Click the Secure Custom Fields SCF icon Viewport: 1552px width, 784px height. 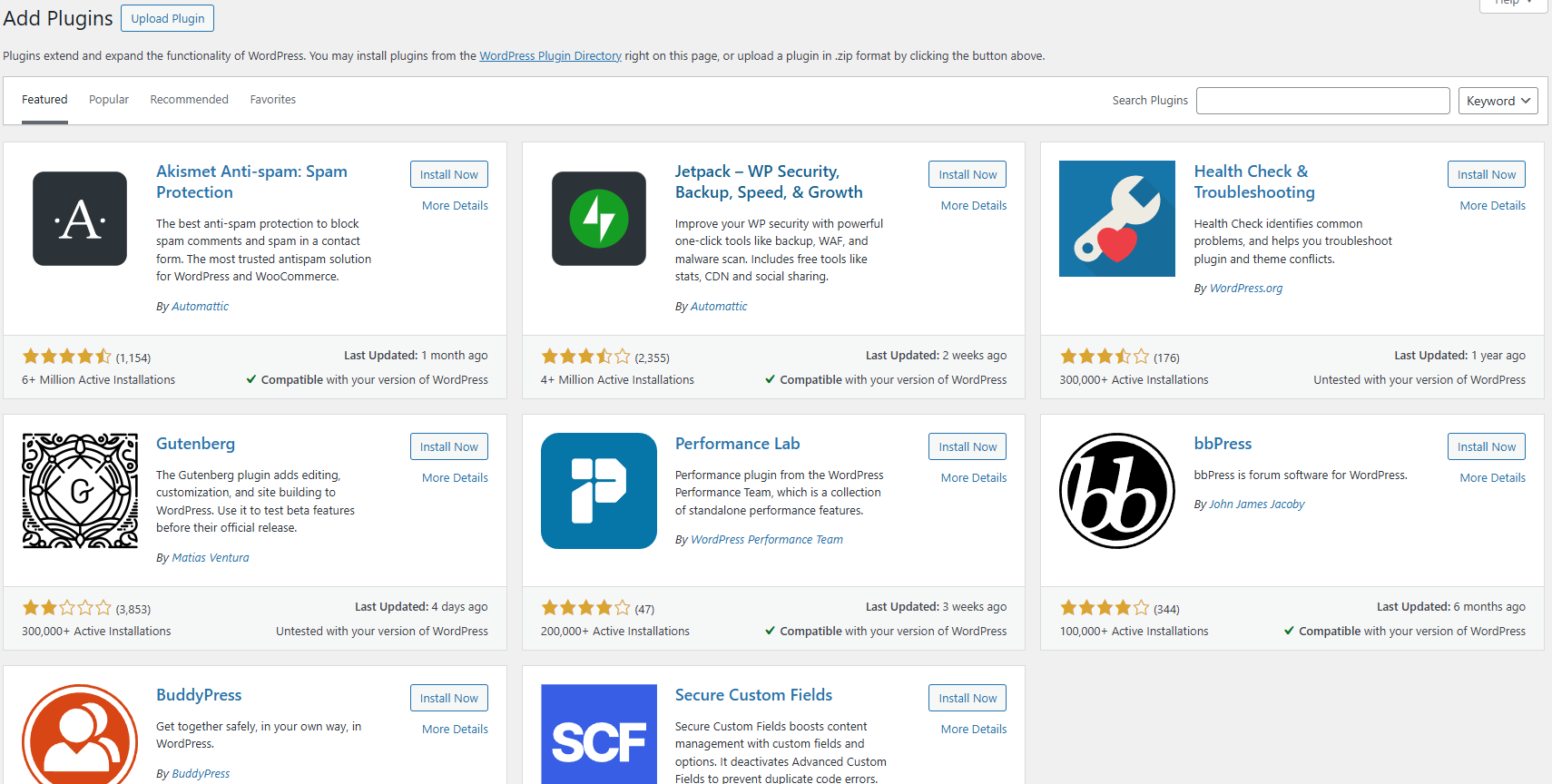point(599,735)
